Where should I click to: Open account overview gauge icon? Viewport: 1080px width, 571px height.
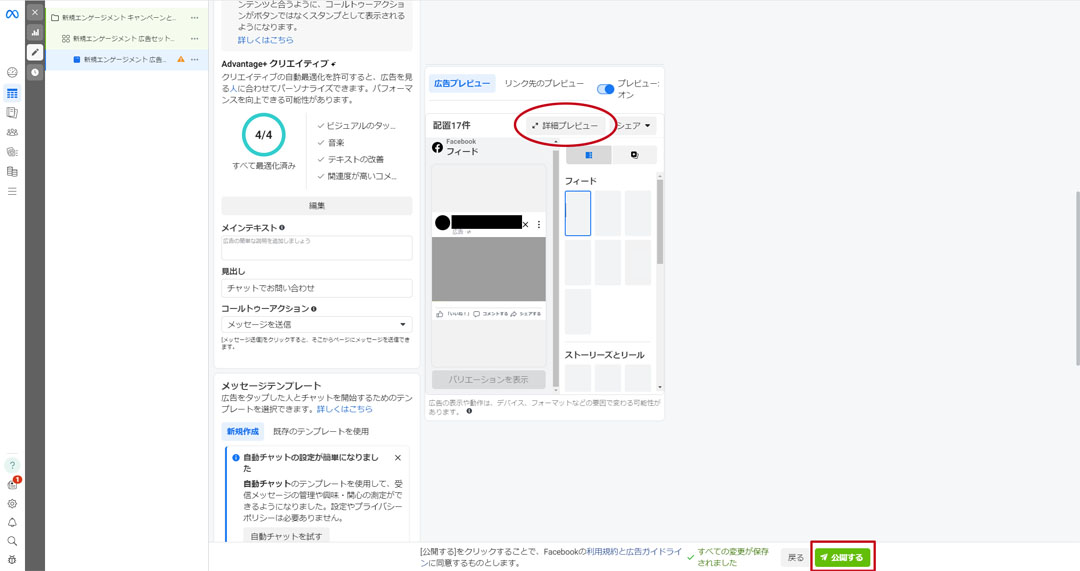pos(12,72)
